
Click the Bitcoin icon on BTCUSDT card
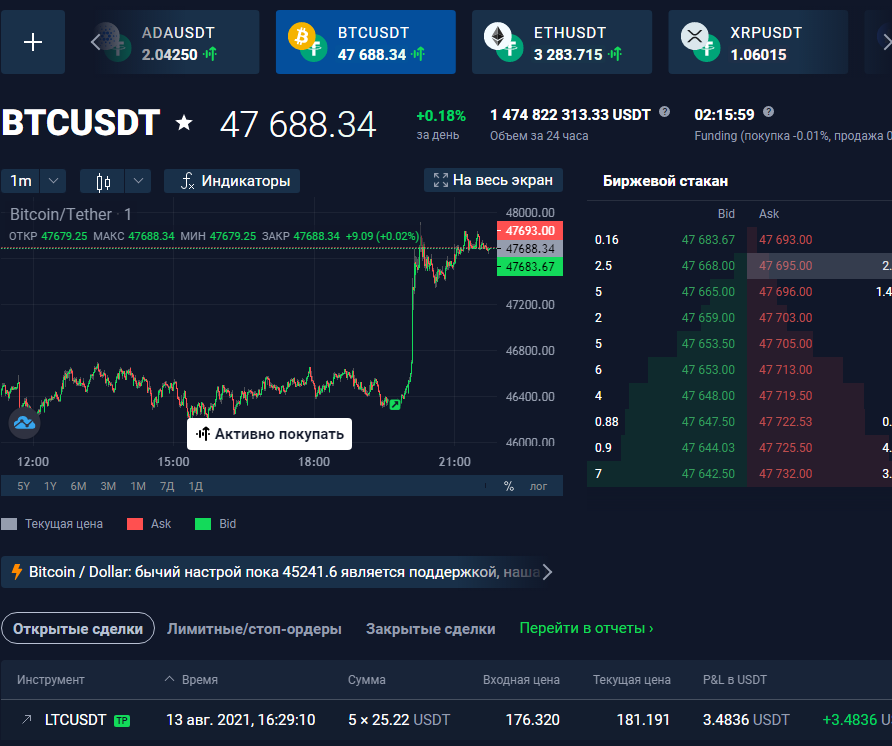point(302,36)
